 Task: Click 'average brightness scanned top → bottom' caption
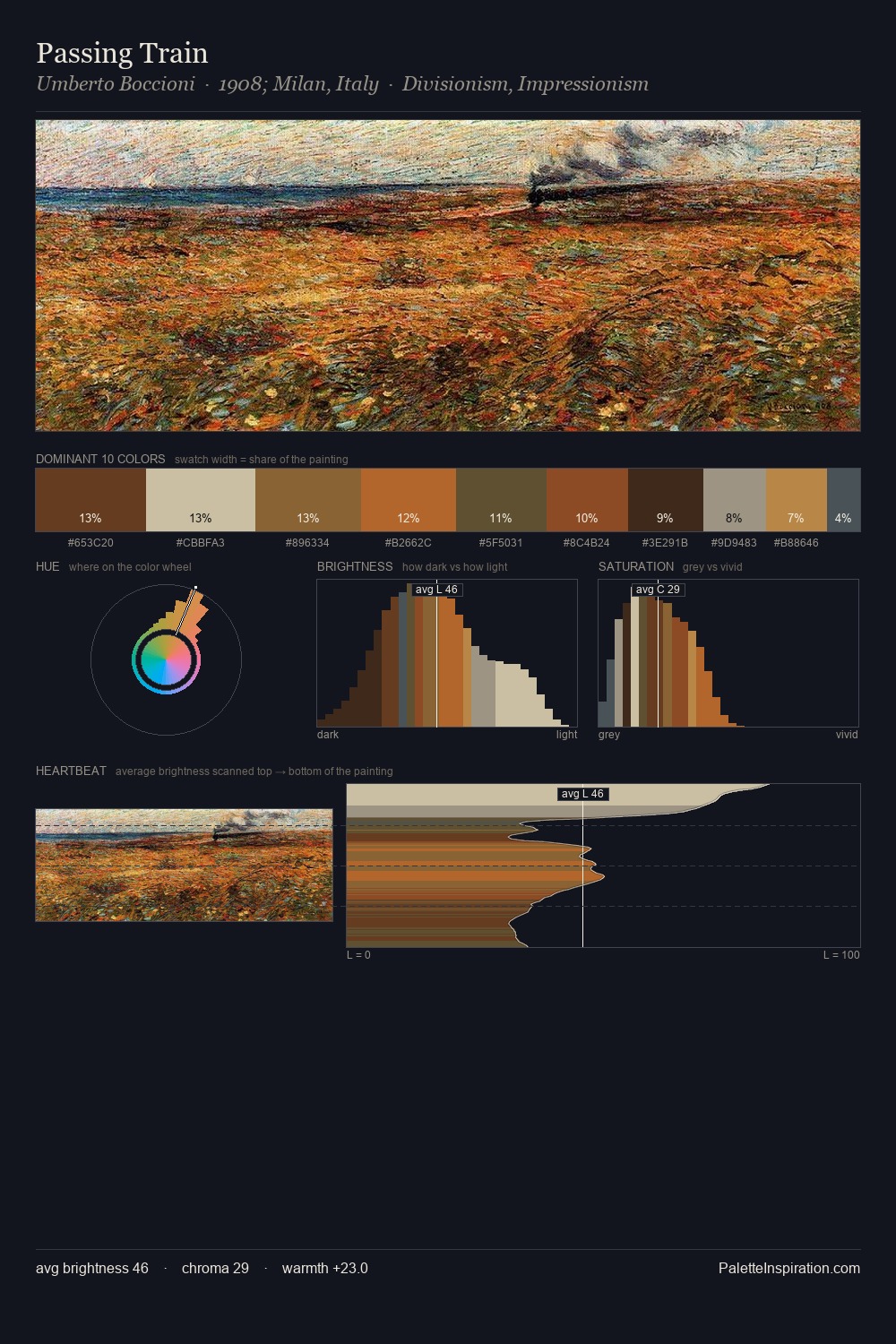(x=254, y=771)
